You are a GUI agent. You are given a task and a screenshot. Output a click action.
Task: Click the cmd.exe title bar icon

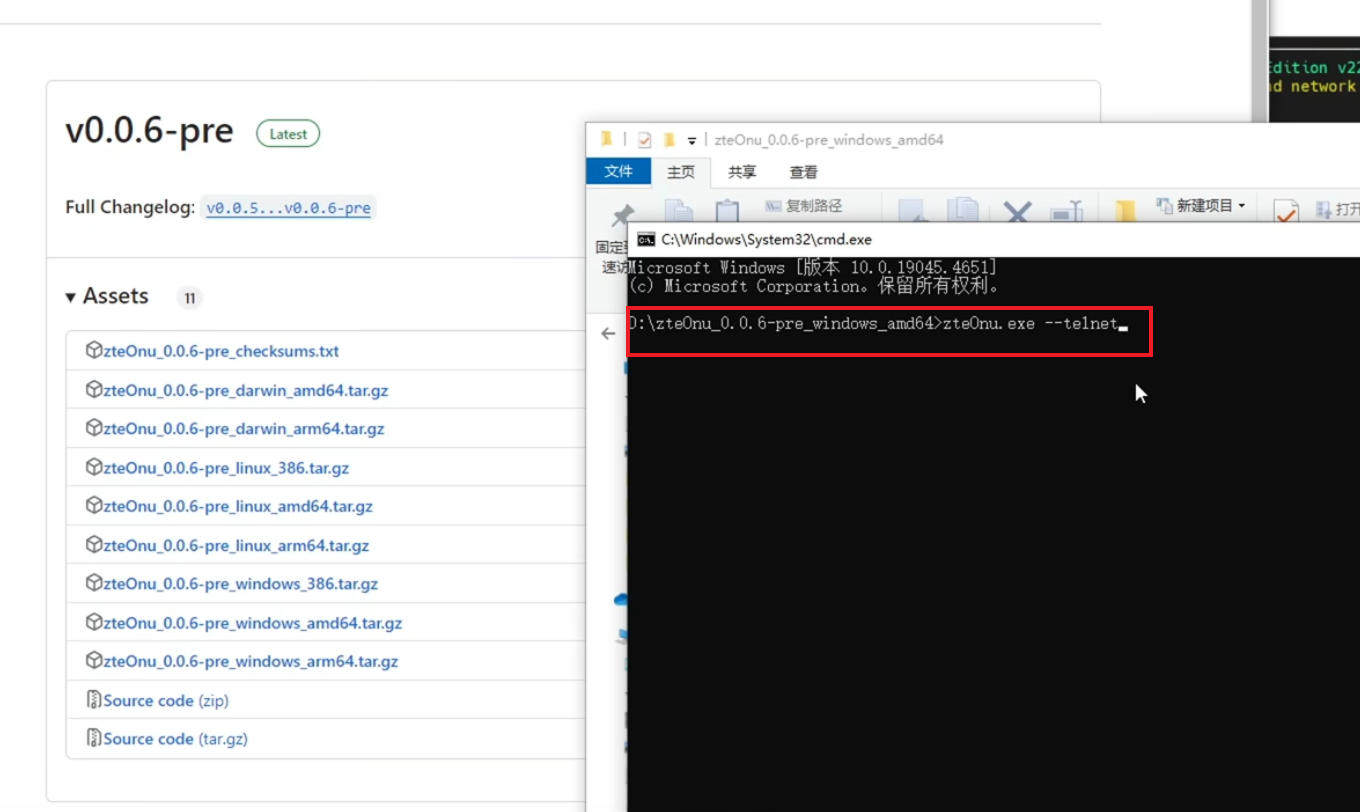pos(646,239)
